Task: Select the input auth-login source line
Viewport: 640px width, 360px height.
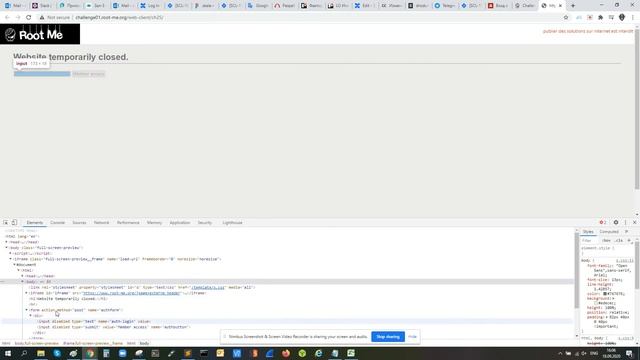Action: click(94, 321)
